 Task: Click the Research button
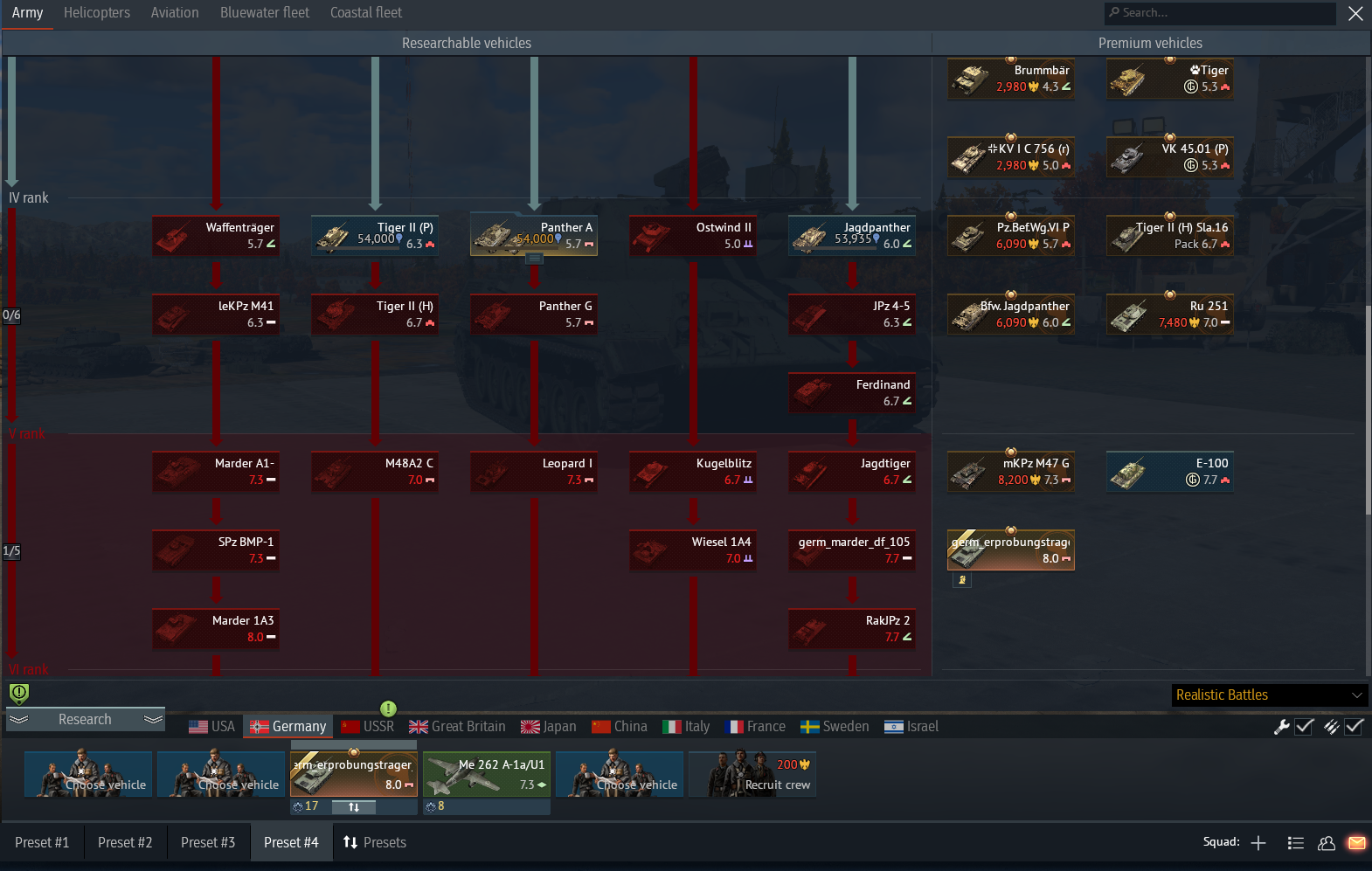(86, 720)
